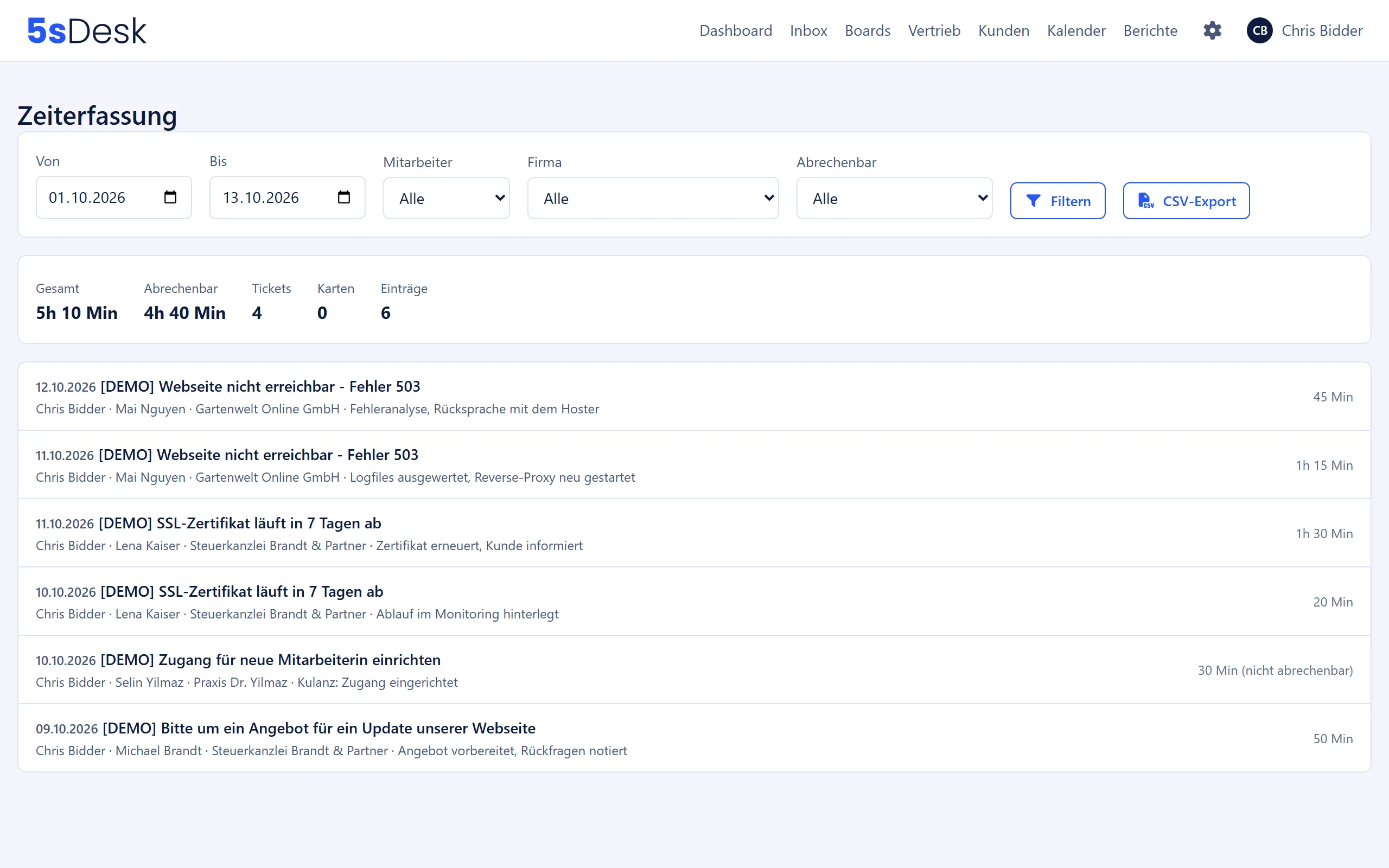Open the Inbox menu item
Image resolution: width=1389 pixels, height=868 pixels.
808,30
